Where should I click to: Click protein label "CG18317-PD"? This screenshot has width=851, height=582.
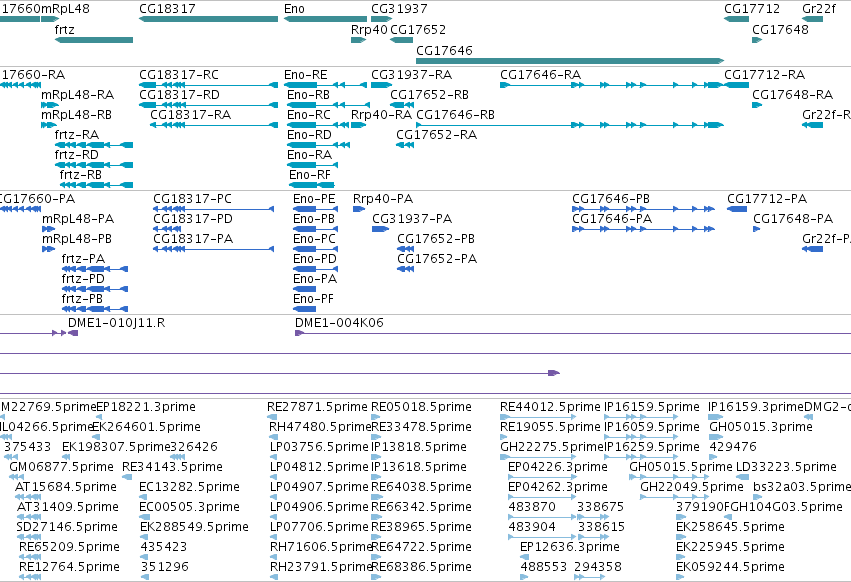(193, 219)
